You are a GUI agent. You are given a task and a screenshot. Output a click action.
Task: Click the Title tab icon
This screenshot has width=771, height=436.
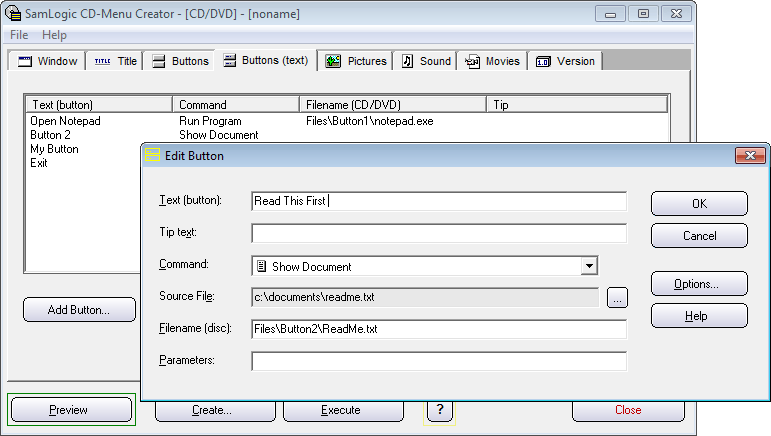(x=102, y=61)
